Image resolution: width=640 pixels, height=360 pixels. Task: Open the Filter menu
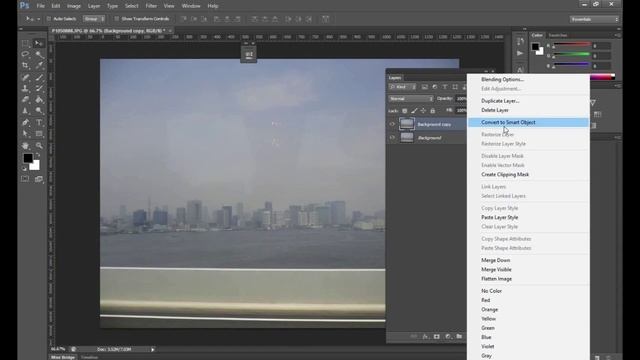coord(151,6)
